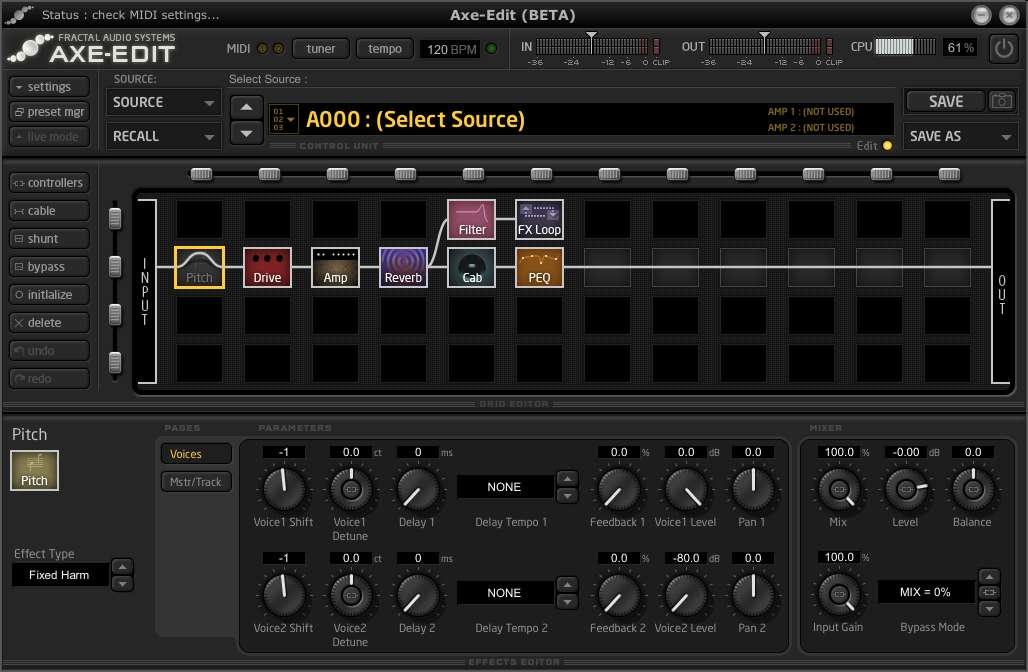Click the power button icon

pyautogui.click(x=1003, y=48)
